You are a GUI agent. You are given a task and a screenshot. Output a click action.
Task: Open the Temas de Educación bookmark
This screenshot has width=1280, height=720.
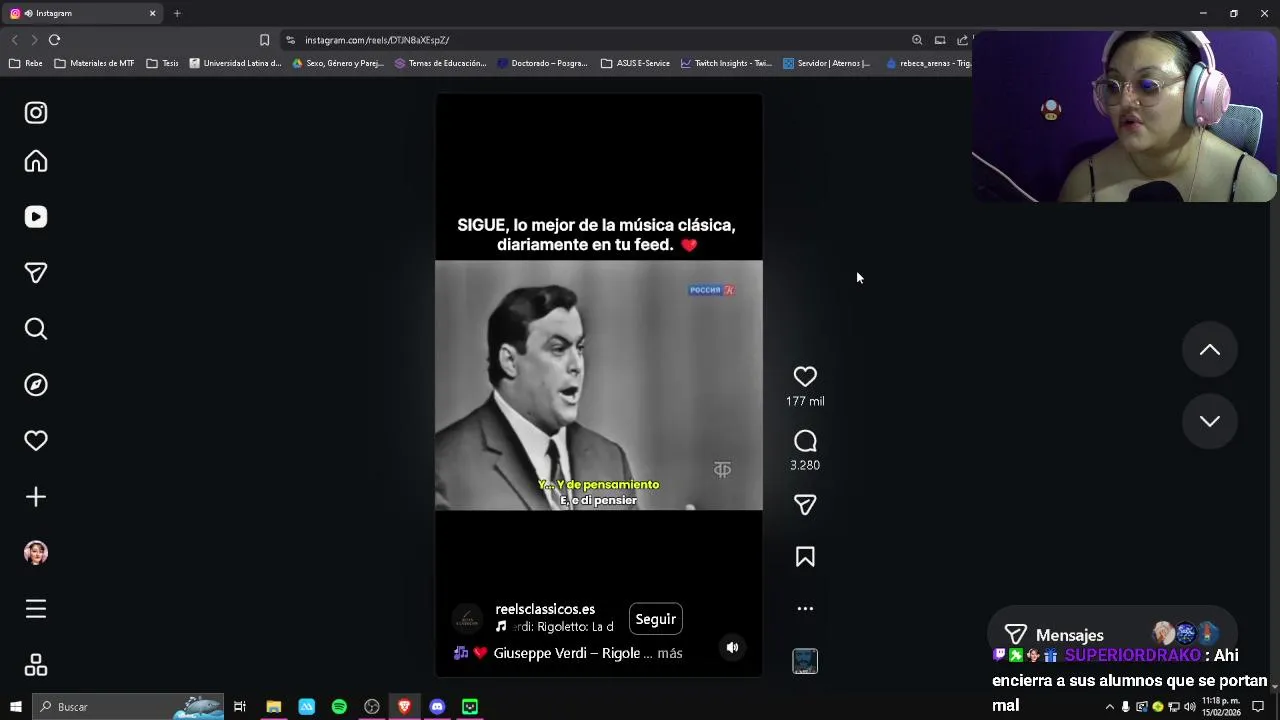tap(440, 63)
